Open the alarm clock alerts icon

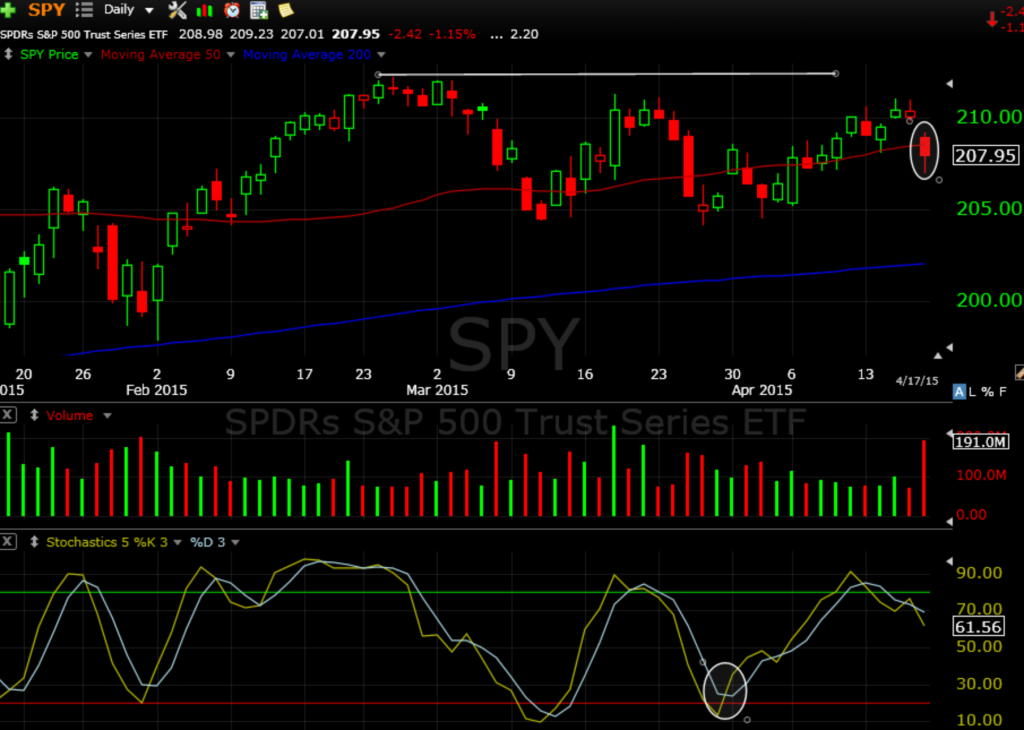(232, 10)
